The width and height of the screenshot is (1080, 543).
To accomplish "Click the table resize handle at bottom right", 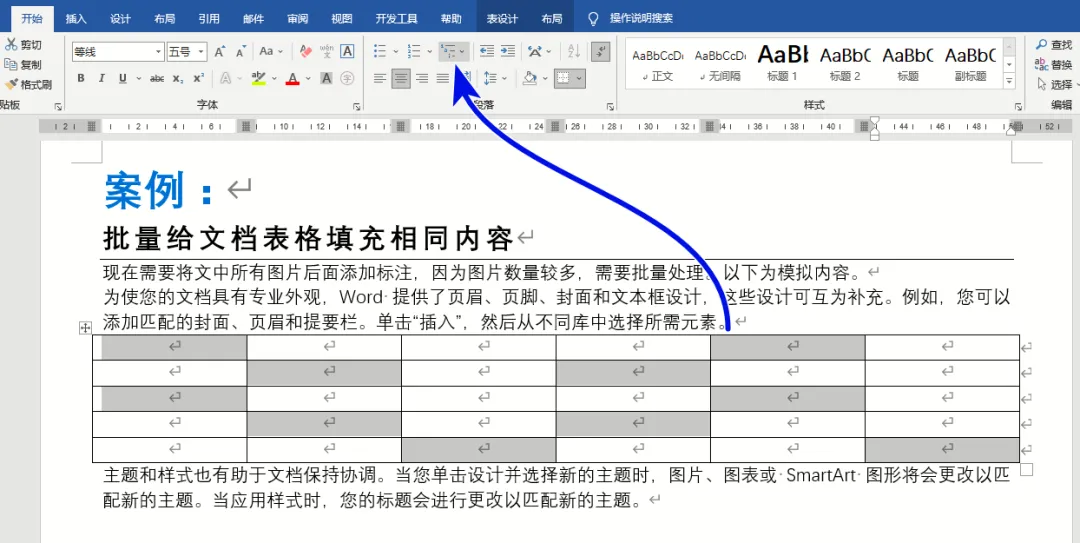I will (1026, 469).
